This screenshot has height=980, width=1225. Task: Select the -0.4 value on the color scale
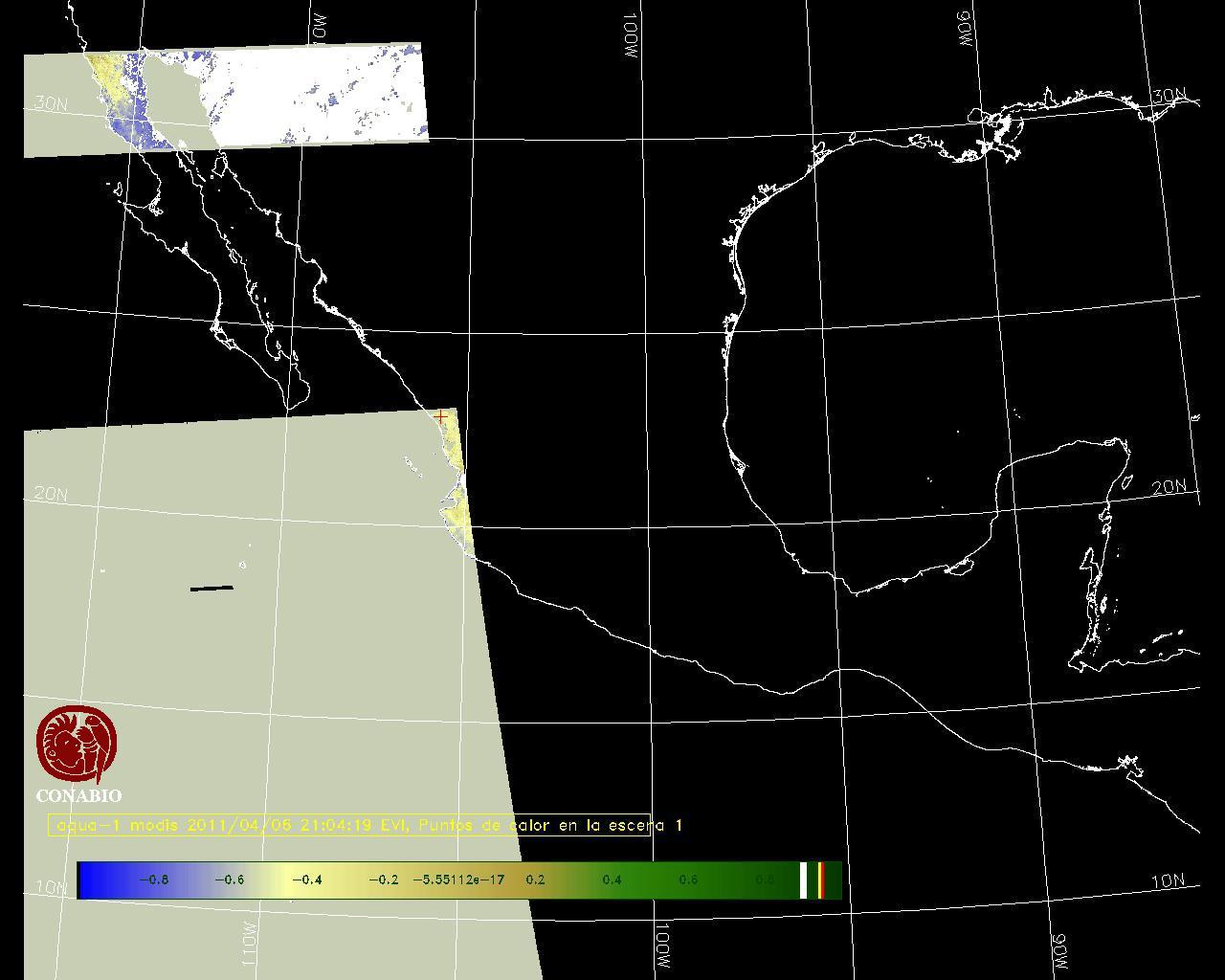tap(306, 880)
